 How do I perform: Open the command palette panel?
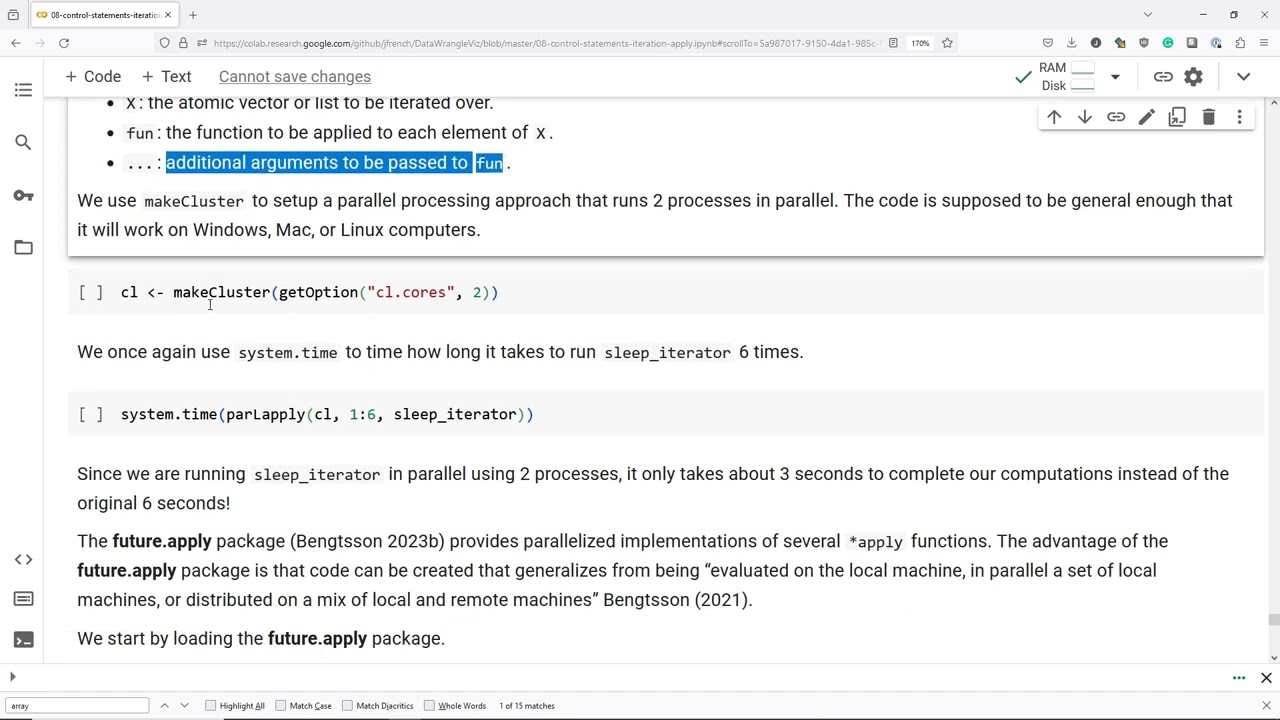[x=23, y=599]
